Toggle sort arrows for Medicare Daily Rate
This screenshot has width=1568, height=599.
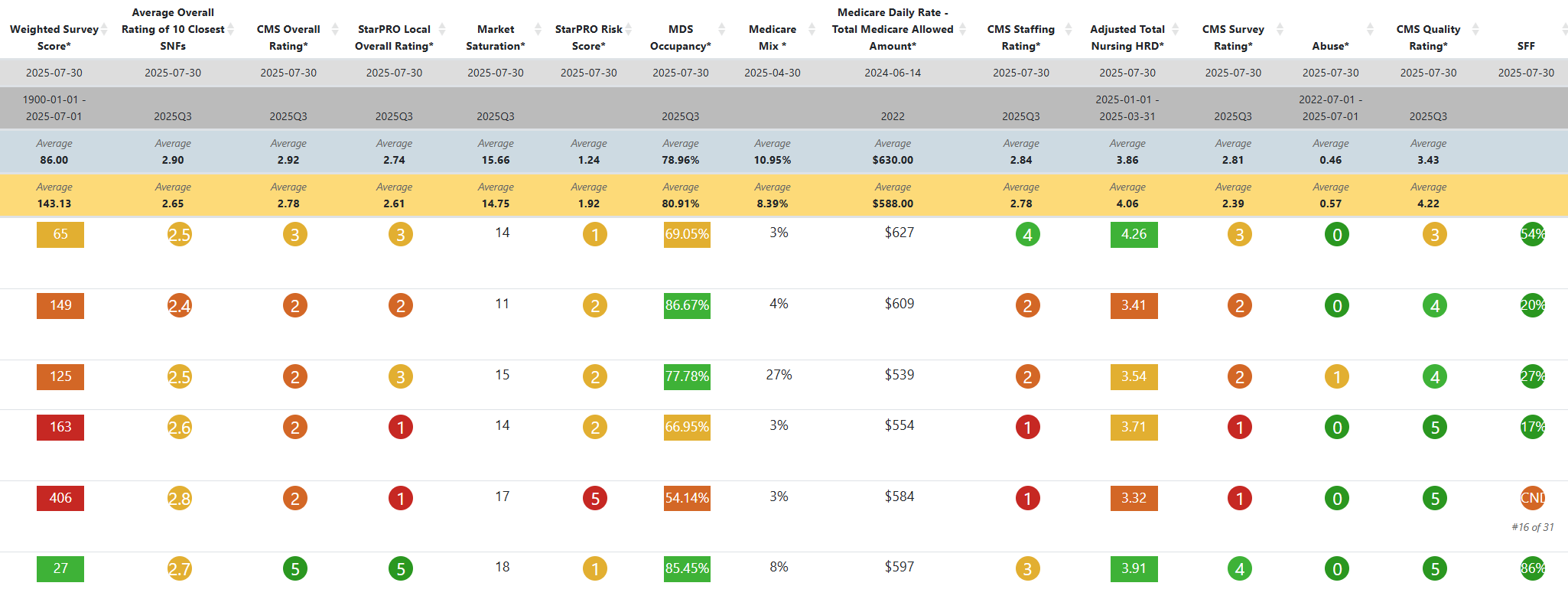pyautogui.click(x=963, y=29)
